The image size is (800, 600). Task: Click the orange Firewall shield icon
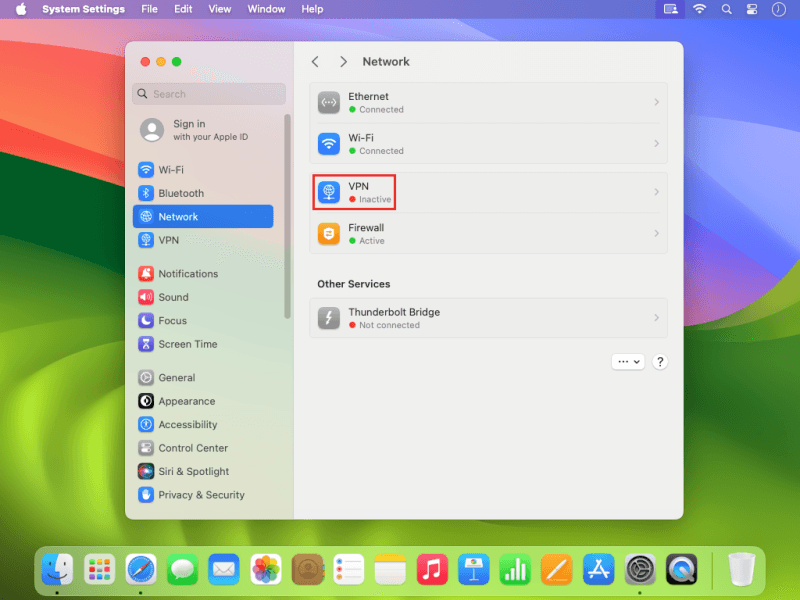[329, 234]
